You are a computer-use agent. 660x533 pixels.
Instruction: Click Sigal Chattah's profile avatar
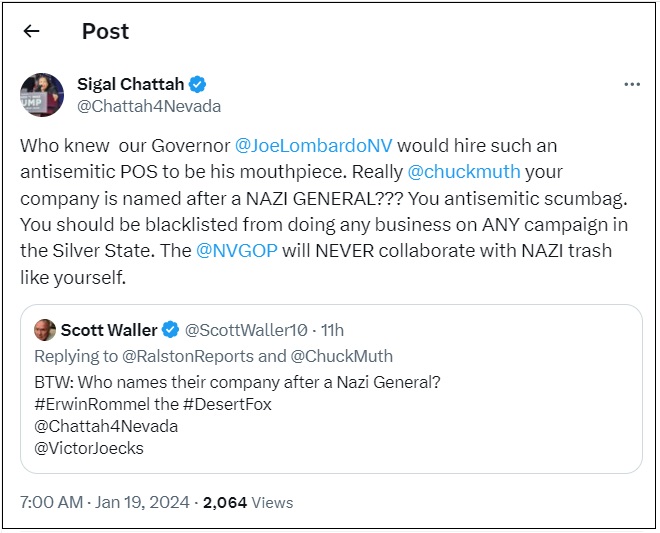(x=42, y=95)
